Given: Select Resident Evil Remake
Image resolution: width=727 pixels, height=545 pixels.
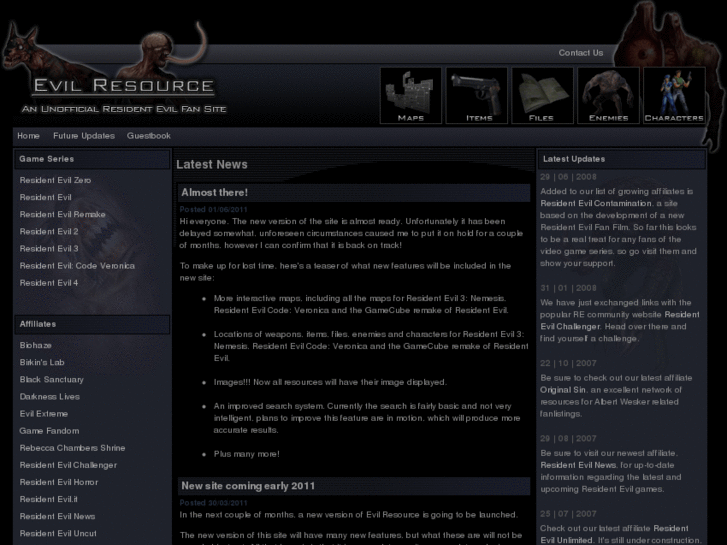Looking at the screenshot, I should (x=63, y=214).
